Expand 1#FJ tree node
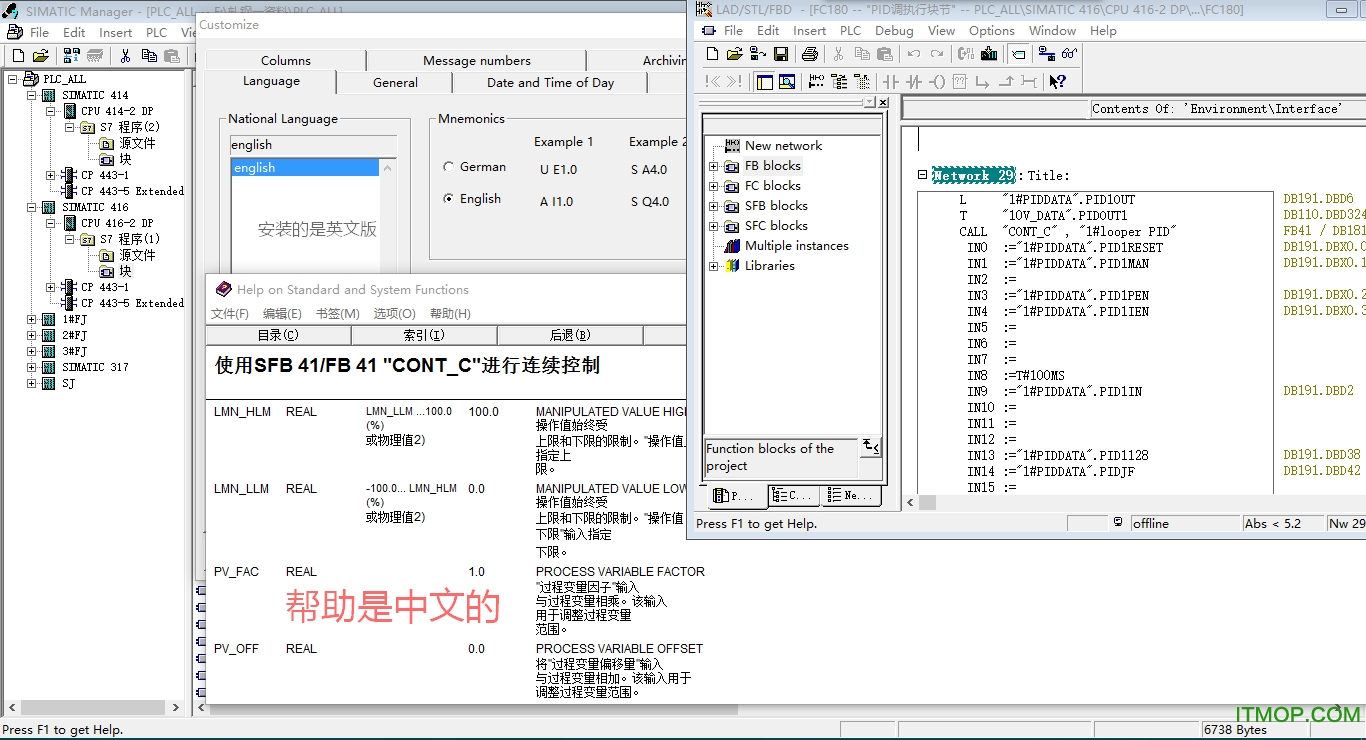The height and width of the screenshot is (740, 1366). [32, 319]
